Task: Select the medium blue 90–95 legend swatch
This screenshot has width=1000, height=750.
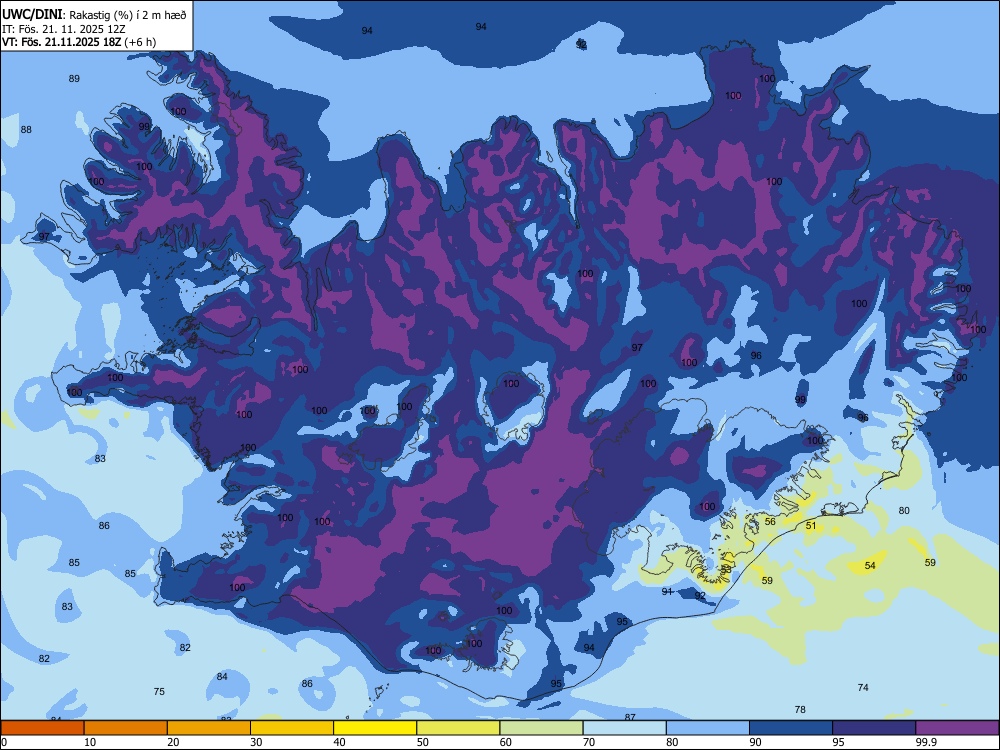Action: pos(791,728)
